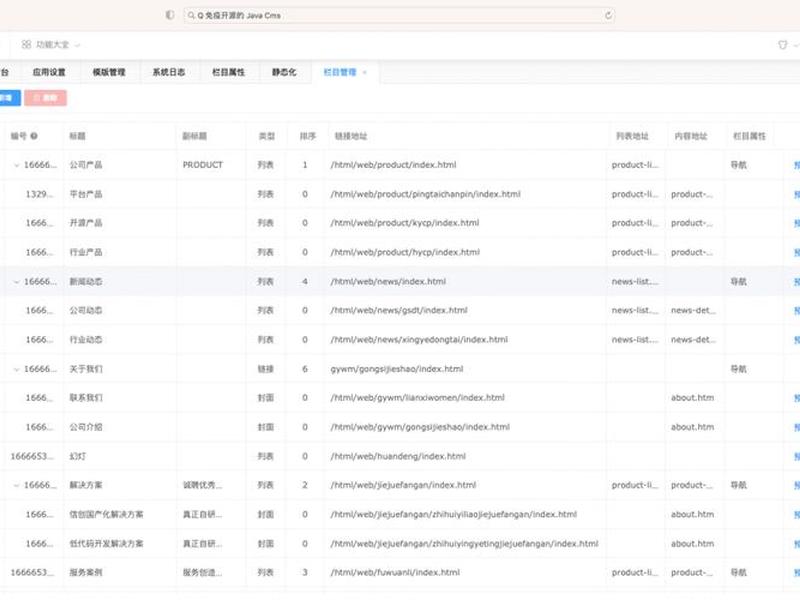Viewport: 800px width, 600px height.
Task: Collapse the 公司产品 row
Action: [16, 165]
